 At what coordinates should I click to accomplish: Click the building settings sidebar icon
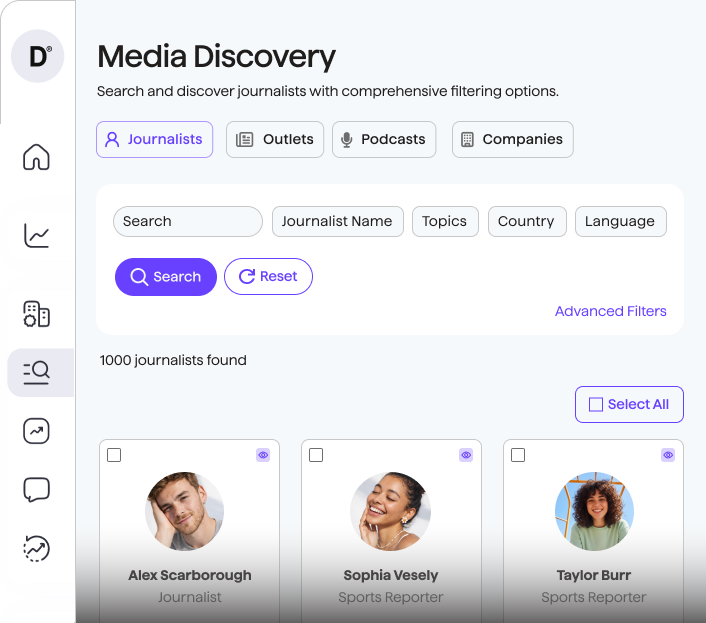point(37,314)
